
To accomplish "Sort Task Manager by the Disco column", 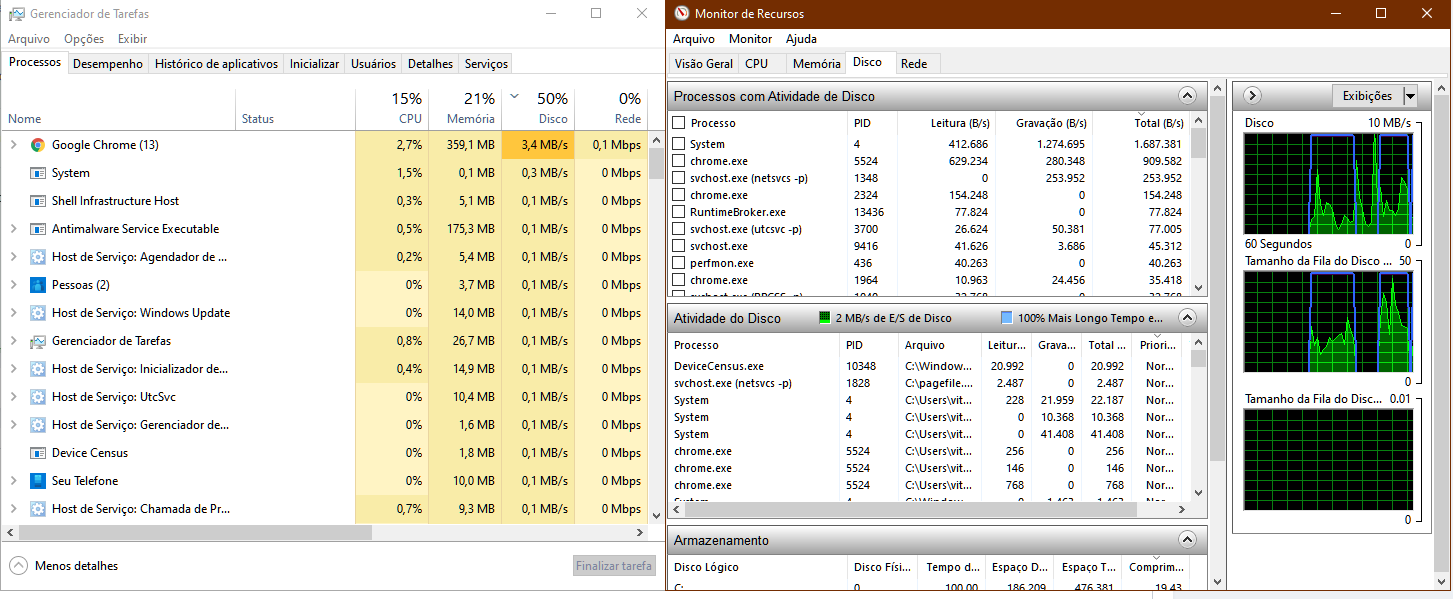I will [538, 108].
